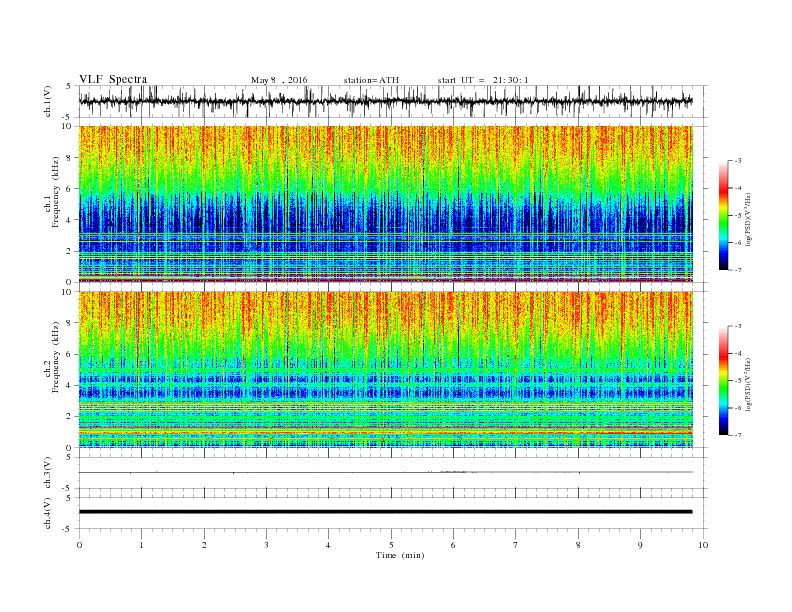
Task: Click the "station=ATH" label
Action: (x=371, y=80)
